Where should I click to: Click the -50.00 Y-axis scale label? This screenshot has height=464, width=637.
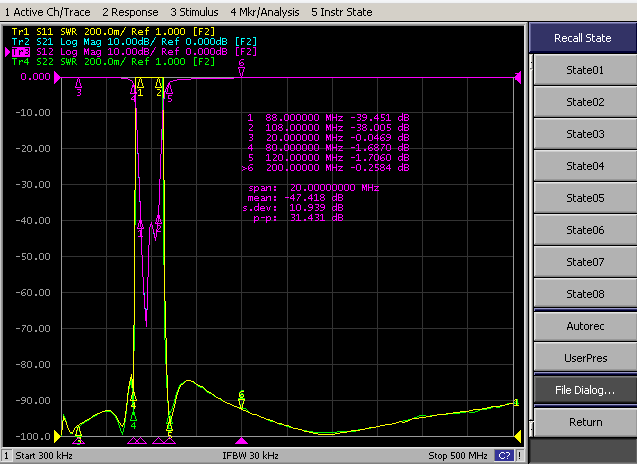click(33, 257)
